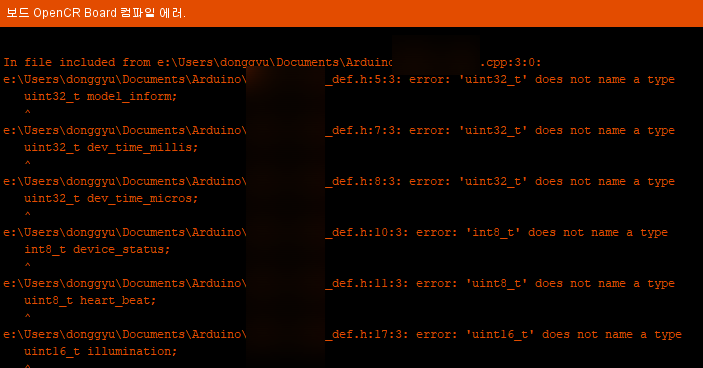Click the 'uint16_t illumination;' code line
The width and height of the screenshot is (703, 368).
click(101, 351)
